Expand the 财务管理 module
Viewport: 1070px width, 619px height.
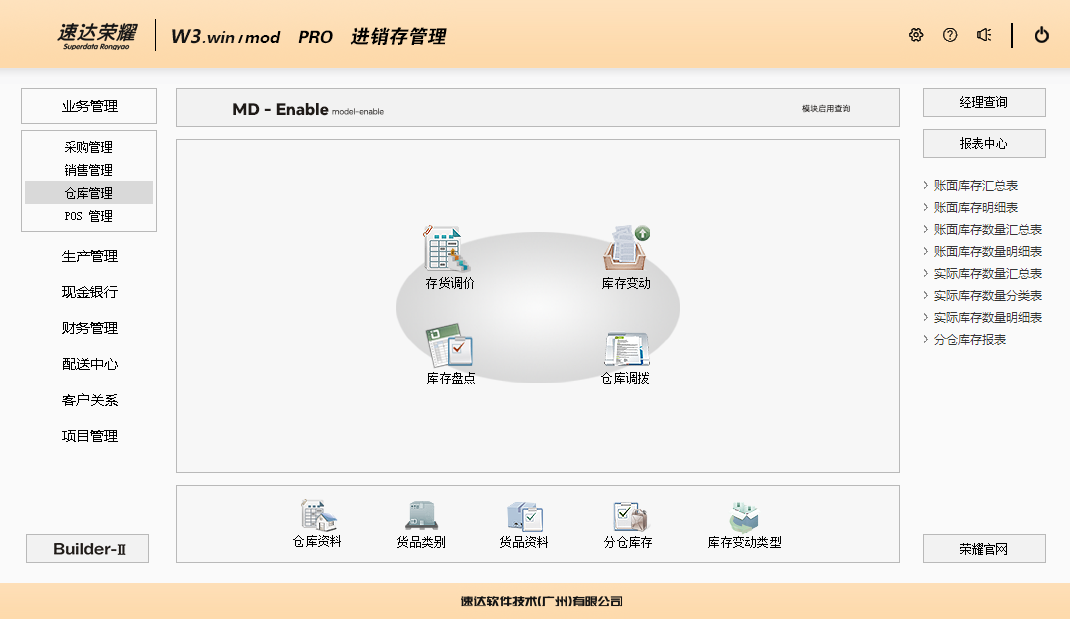tap(90, 328)
